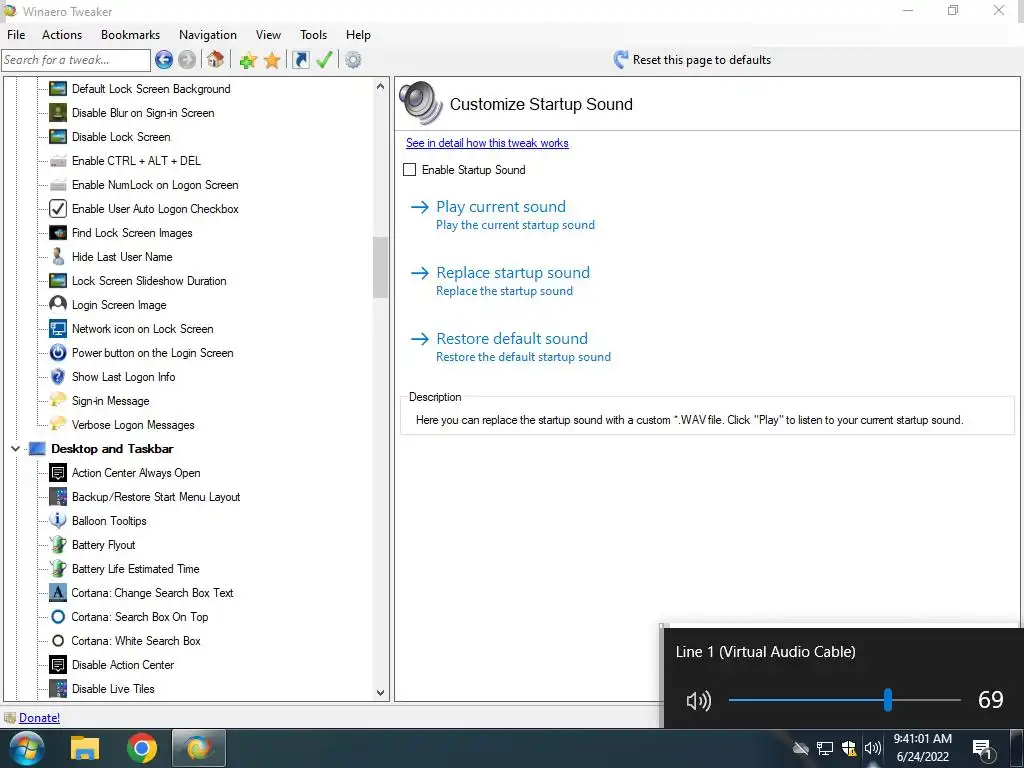Click the Login Screen Image user icon
The width and height of the screenshot is (1024, 768).
pyautogui.click(x=58, y=305)
